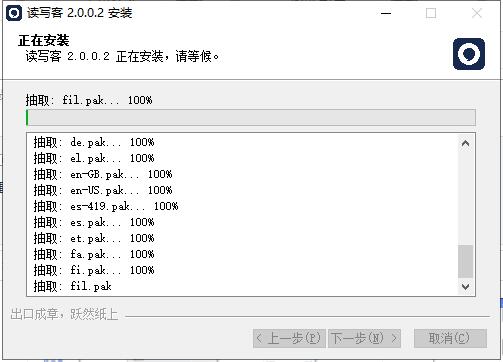Click the log scroll-down arrow

click(x=466, y=286)
